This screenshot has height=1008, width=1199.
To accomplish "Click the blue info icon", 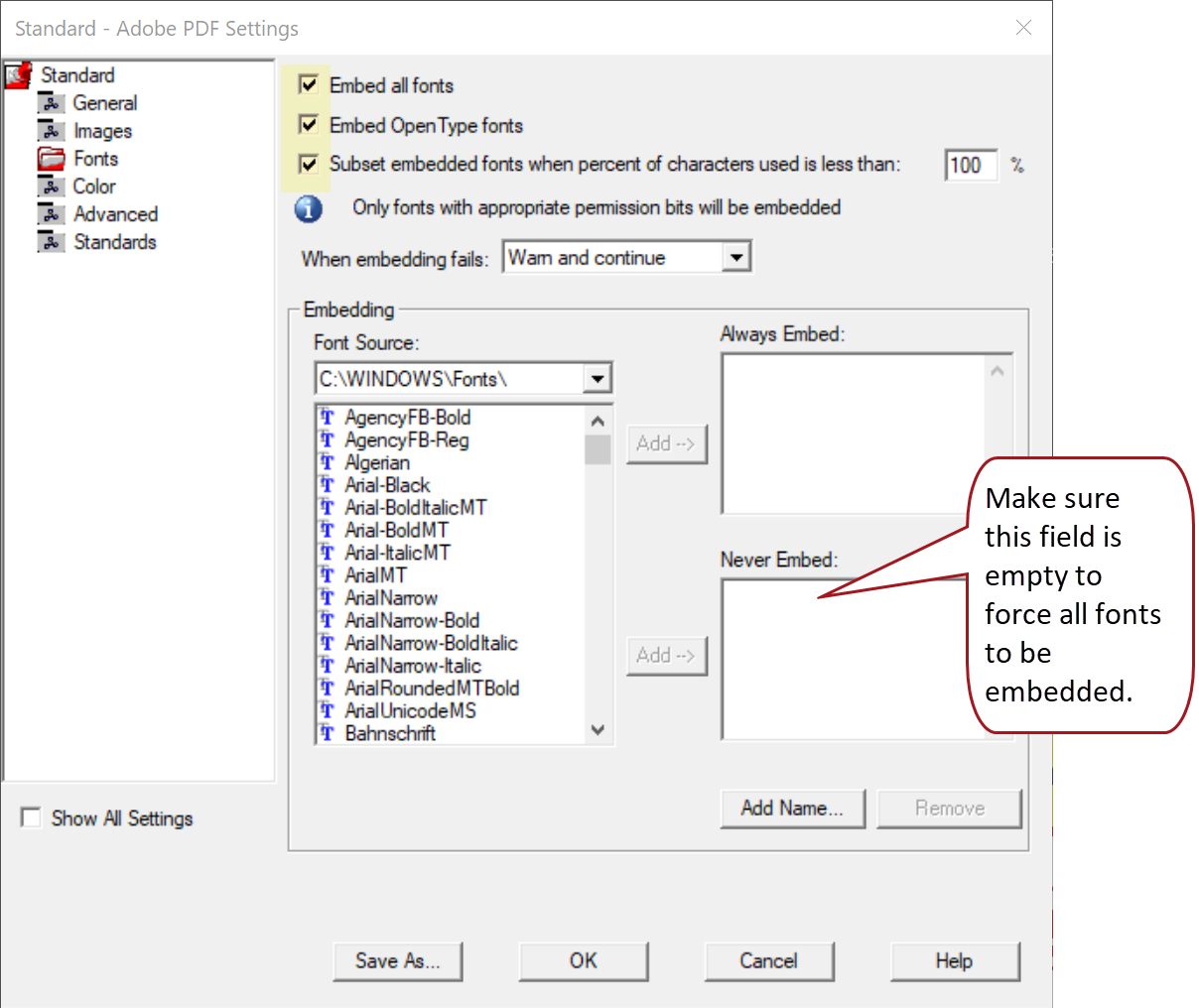I will [309, 208].
